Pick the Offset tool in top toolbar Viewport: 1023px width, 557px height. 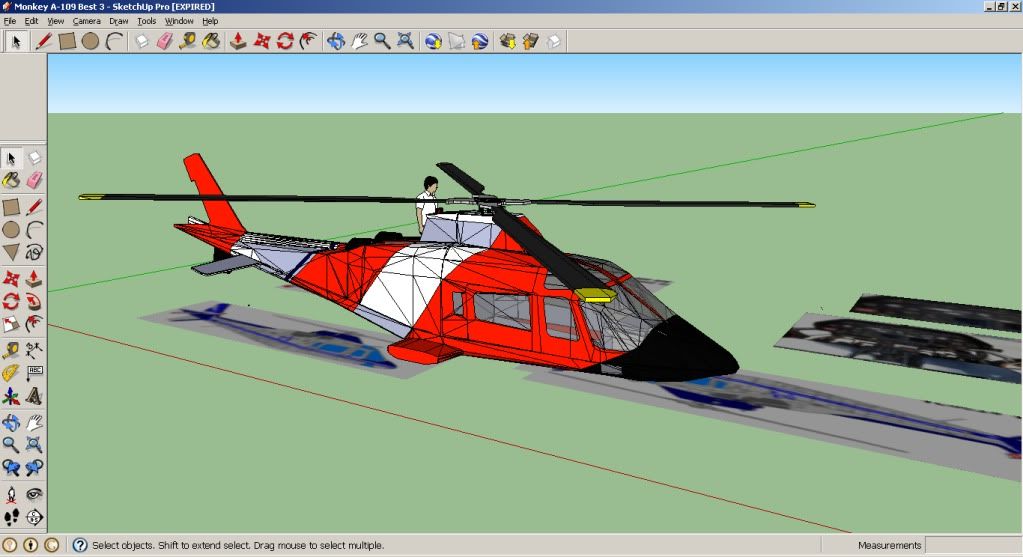tap(308, 41)
